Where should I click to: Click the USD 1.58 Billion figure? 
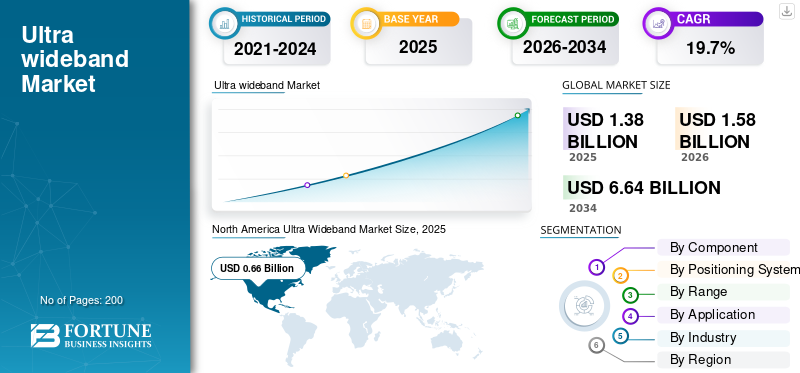pyautogui.click(x=717, y=131)
